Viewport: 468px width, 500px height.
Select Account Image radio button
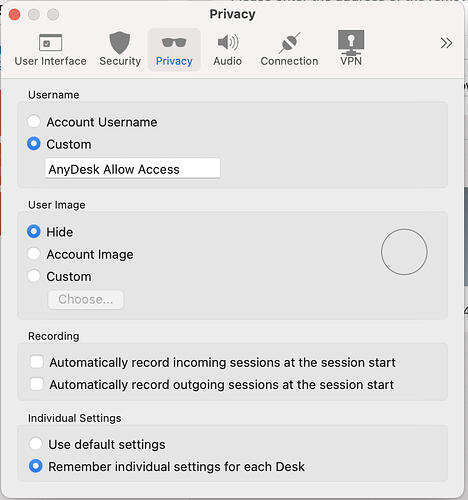coord(34,254)
